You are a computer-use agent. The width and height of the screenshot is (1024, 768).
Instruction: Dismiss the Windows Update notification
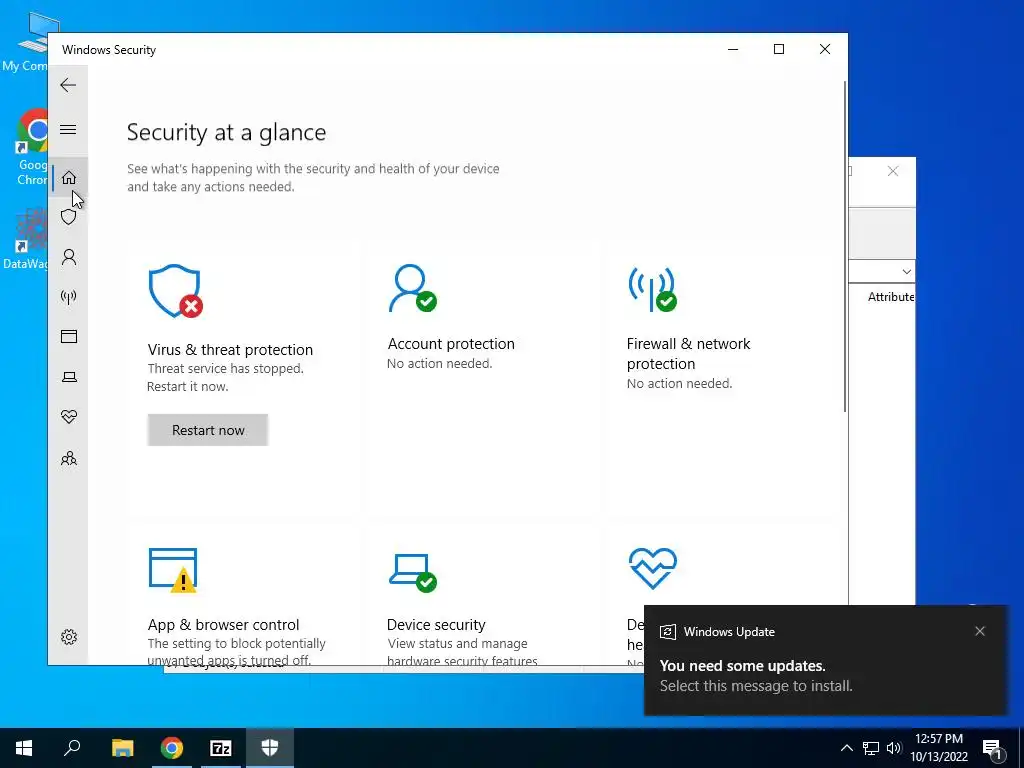click(x=980, y=631)
